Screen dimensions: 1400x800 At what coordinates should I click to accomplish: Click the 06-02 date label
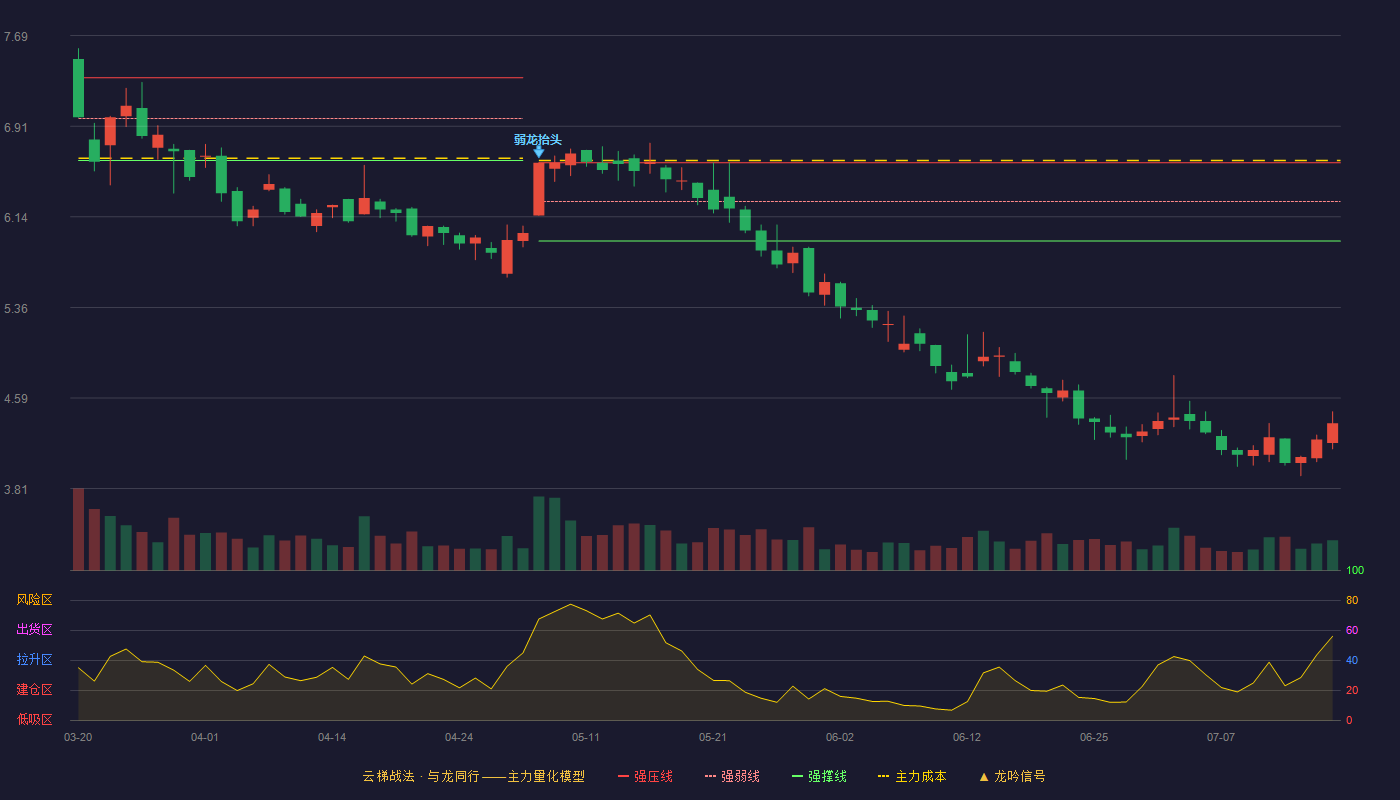[840, 737]
